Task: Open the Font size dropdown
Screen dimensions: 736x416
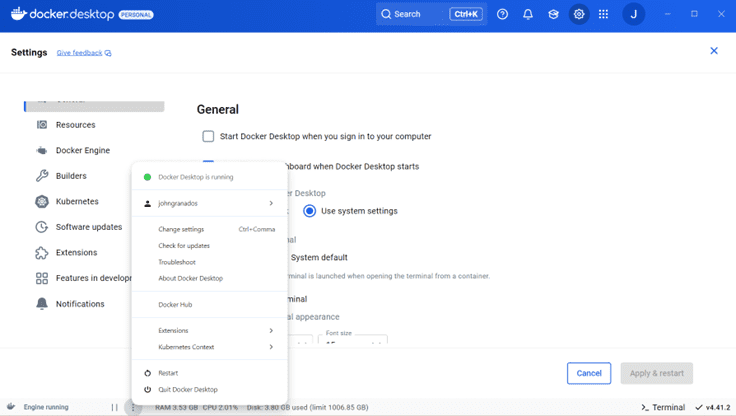Action: (353, 339)
